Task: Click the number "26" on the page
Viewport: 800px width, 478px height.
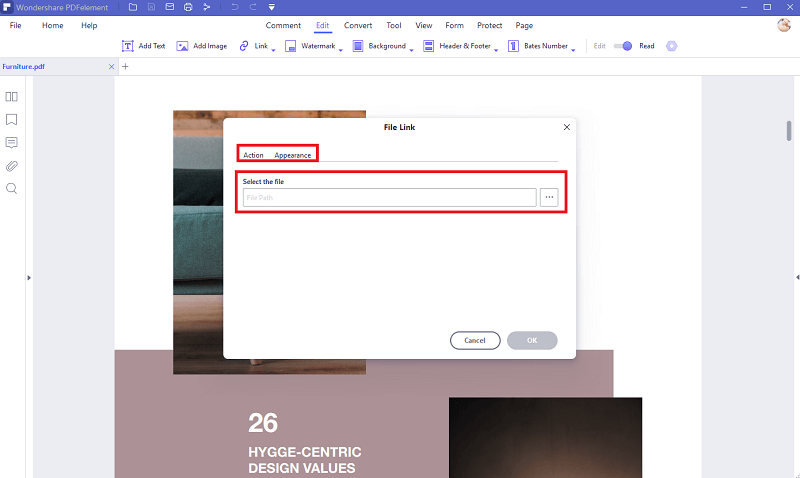Action: coord(263,423)
